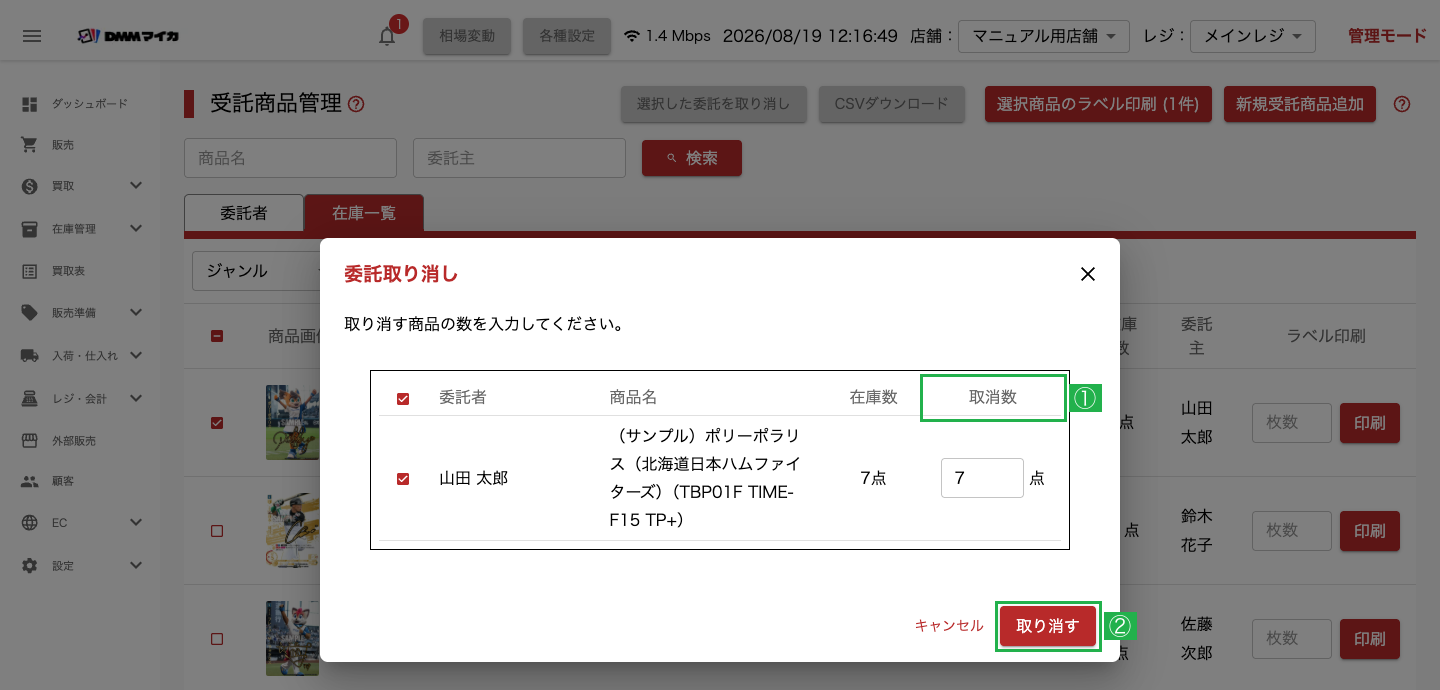This screenshot has height=690, width=1440.
Task: Toggle the dialog header select-all checkbox
Action: point(403,399)
